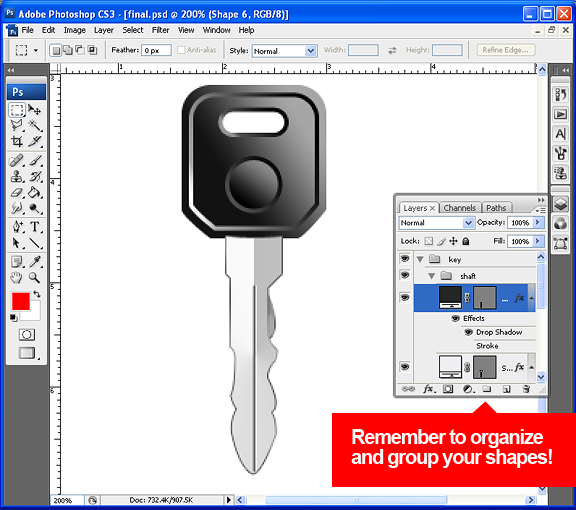Select the Zoom tool
The height and width of the screenshot is (510, 576).
pyautogui.click(x=35, y=277)
